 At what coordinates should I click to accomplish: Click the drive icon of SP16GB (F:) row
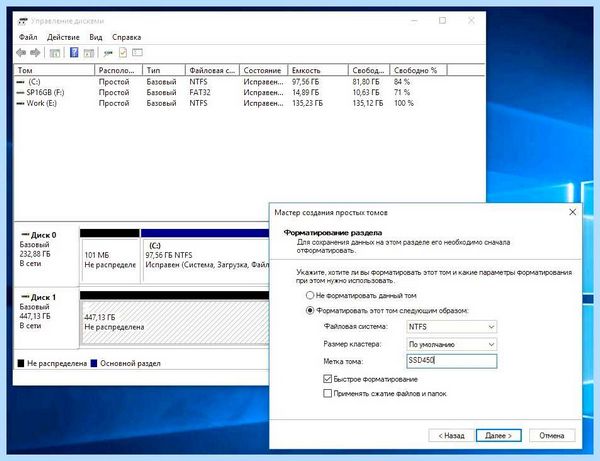pos(21,93)
